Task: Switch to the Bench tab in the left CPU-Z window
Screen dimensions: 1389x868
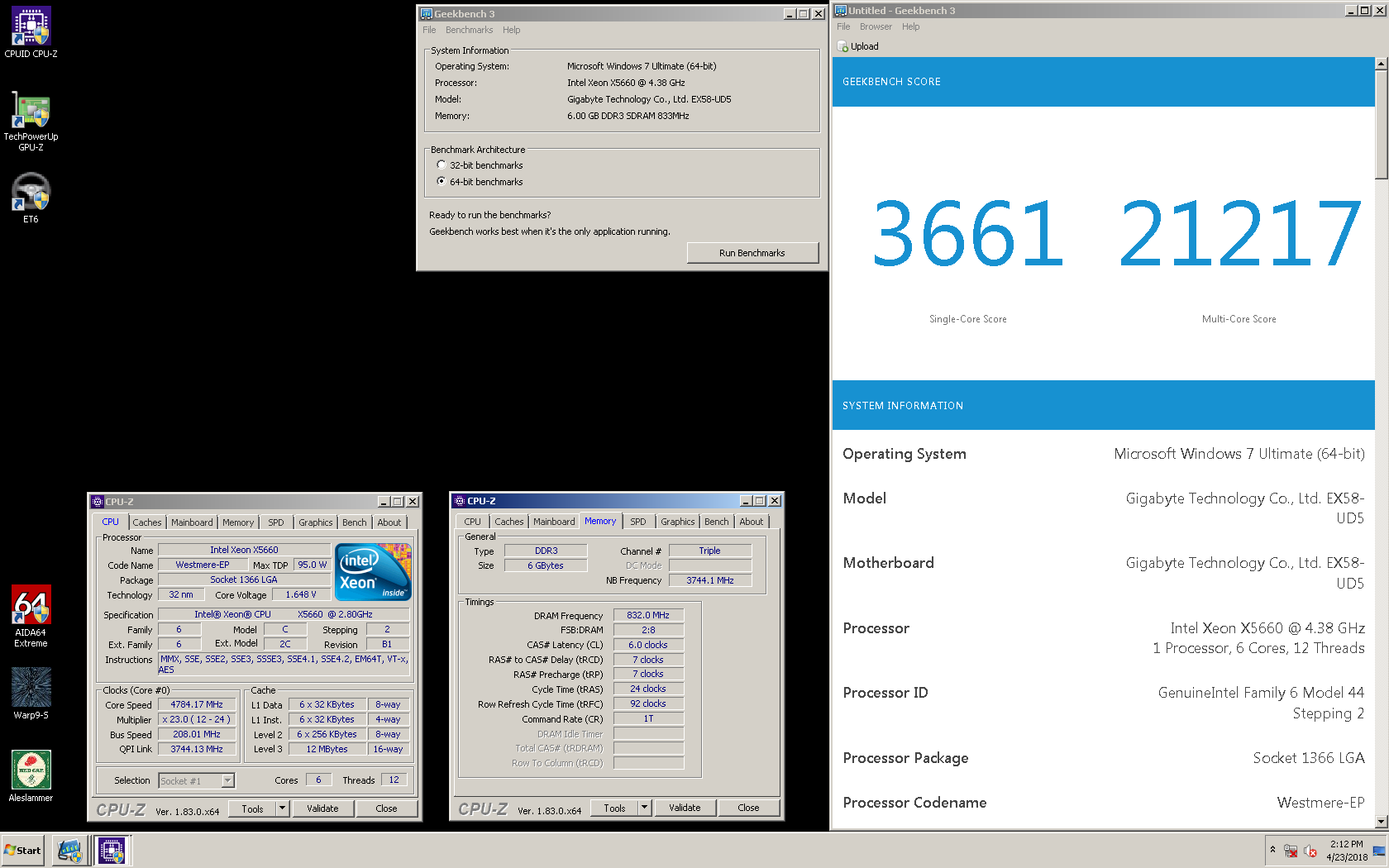Action: (x=355, y=522)
